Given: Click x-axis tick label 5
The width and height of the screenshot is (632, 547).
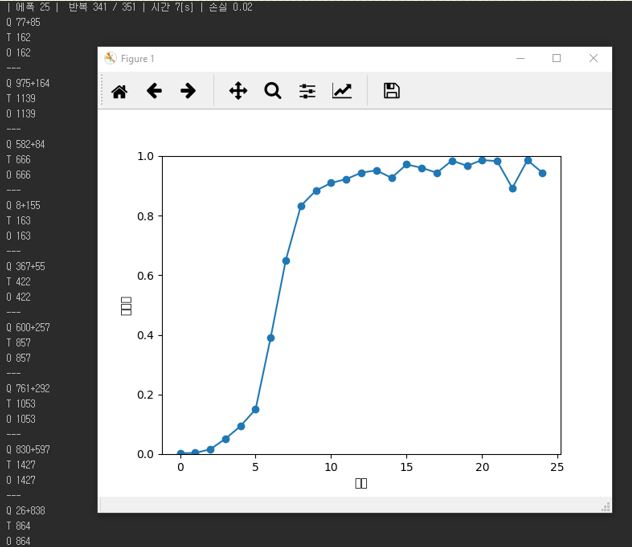Looking at the screenshot, I should 256,467.
